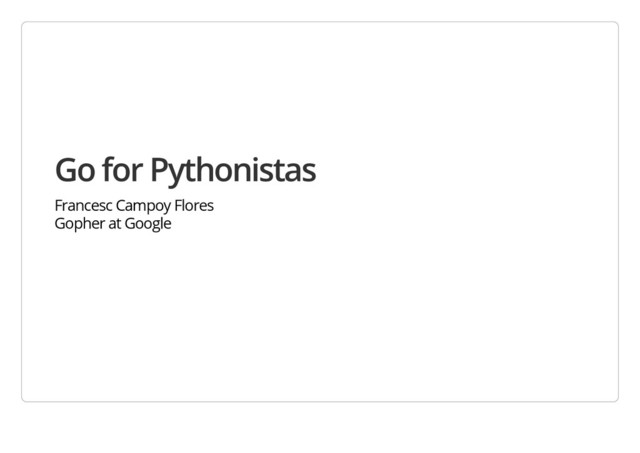Viewport: 640px width, 453px height.
Task: Click the surname "Campoy" in the author line
Action: click(143, 206)
